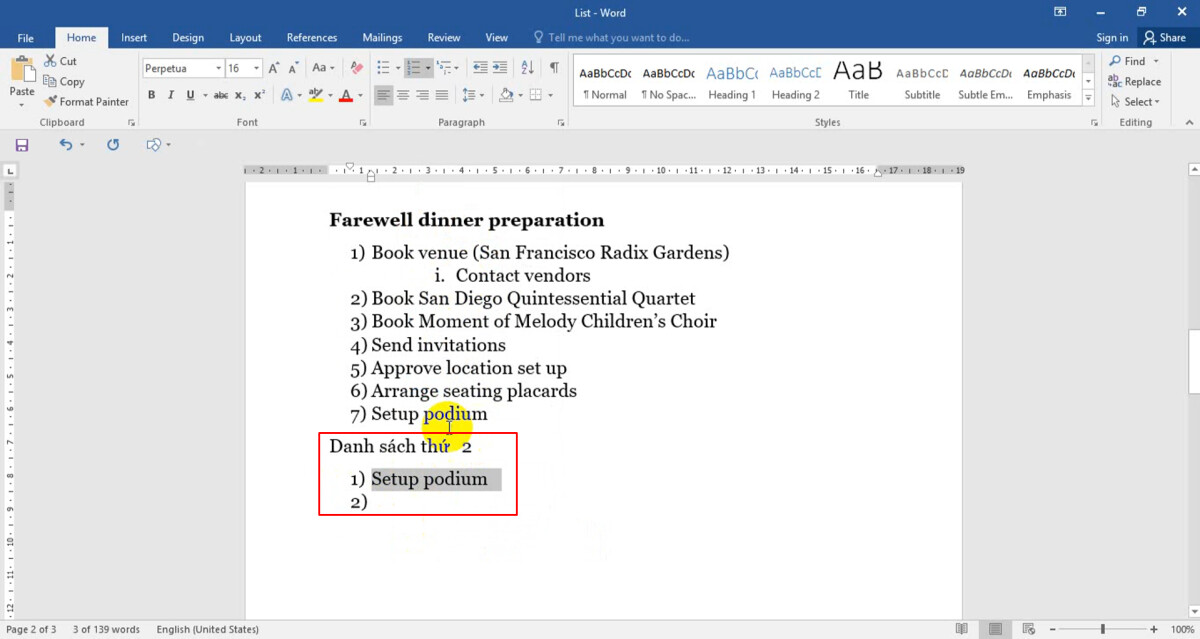The image size is (1200, 639).
Task: Expand the Styles gallery
Action: click(x=1088, y=98)
